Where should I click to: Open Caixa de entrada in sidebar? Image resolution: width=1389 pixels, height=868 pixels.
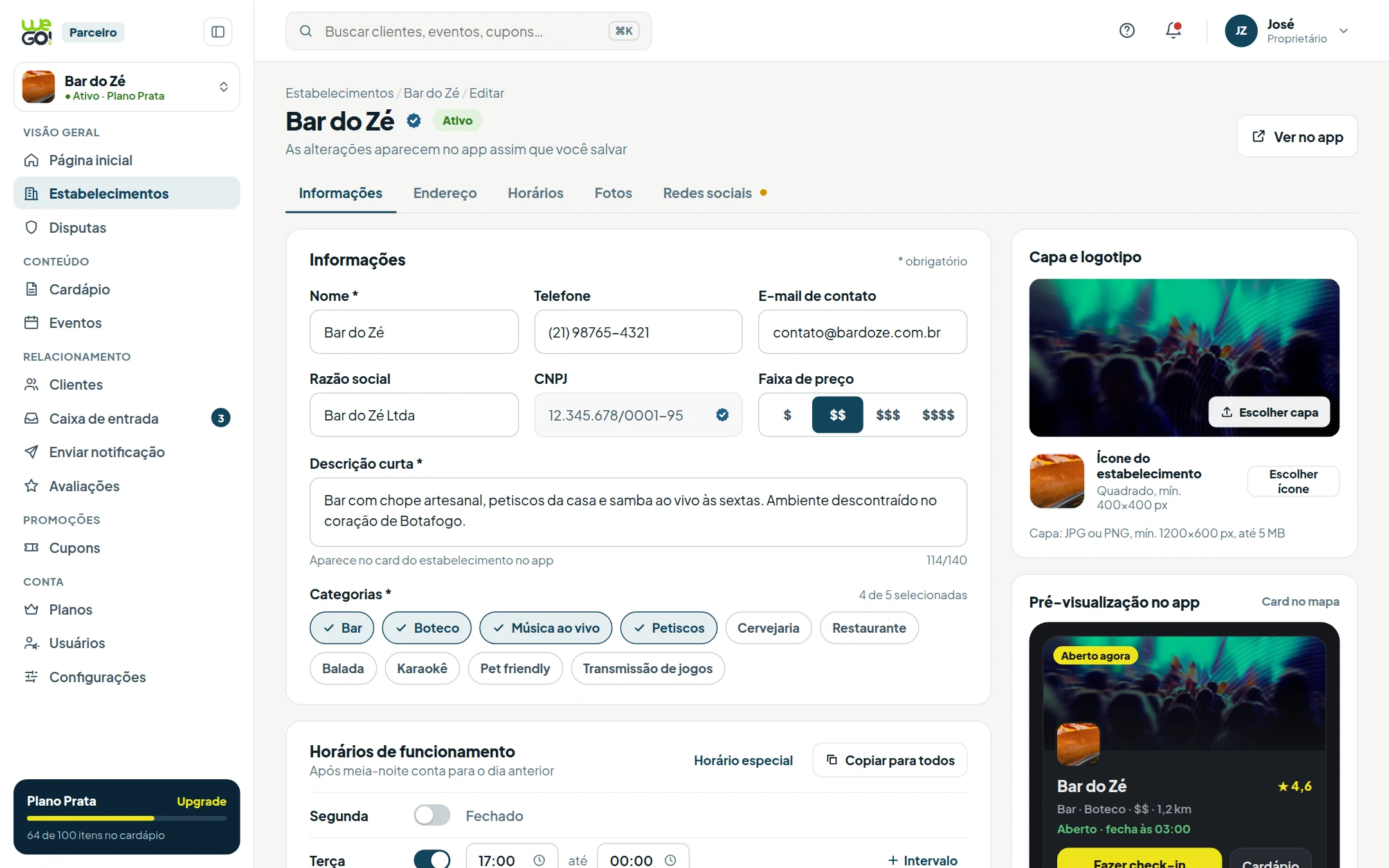[x=127, y=419]
